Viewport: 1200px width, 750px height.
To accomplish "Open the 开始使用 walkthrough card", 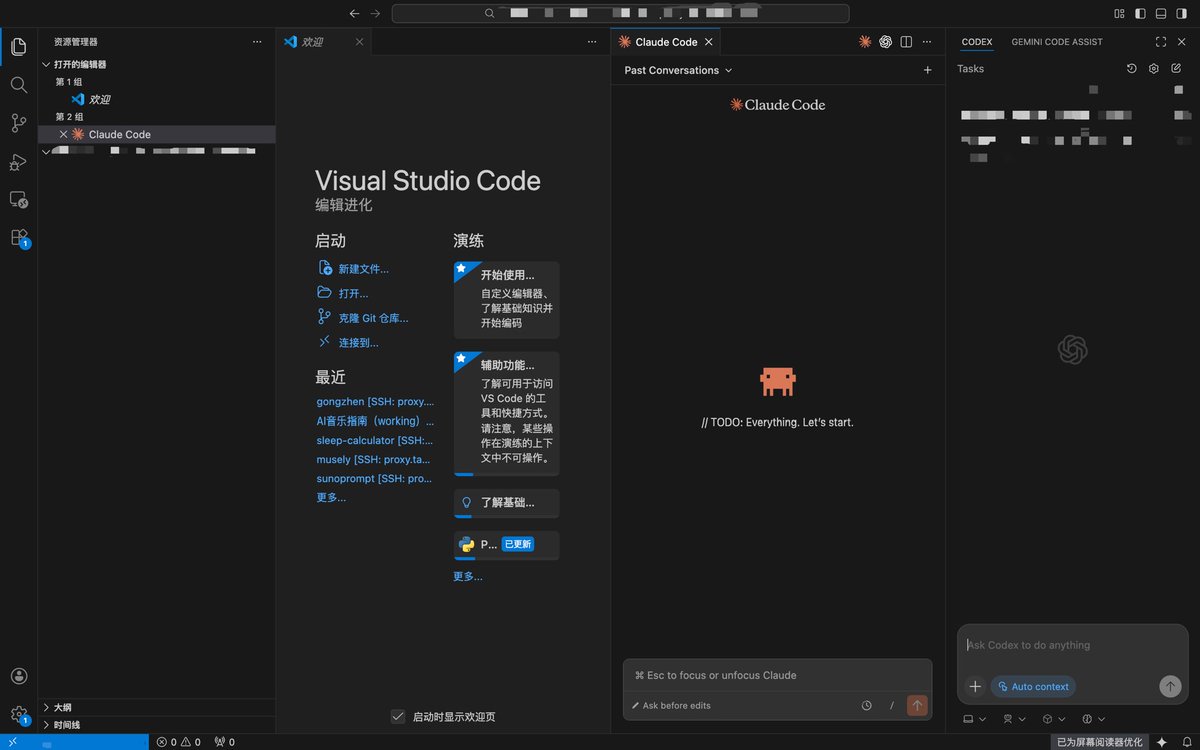I will 506,300.
